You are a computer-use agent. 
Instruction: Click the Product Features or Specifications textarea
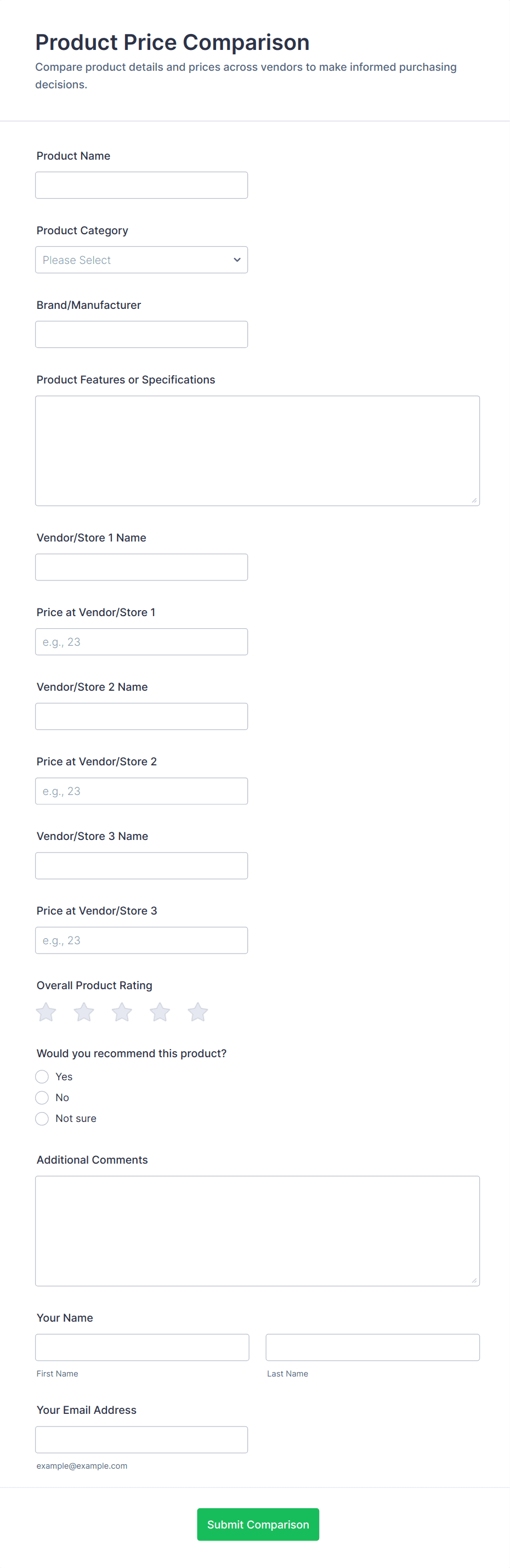point(257,451)
